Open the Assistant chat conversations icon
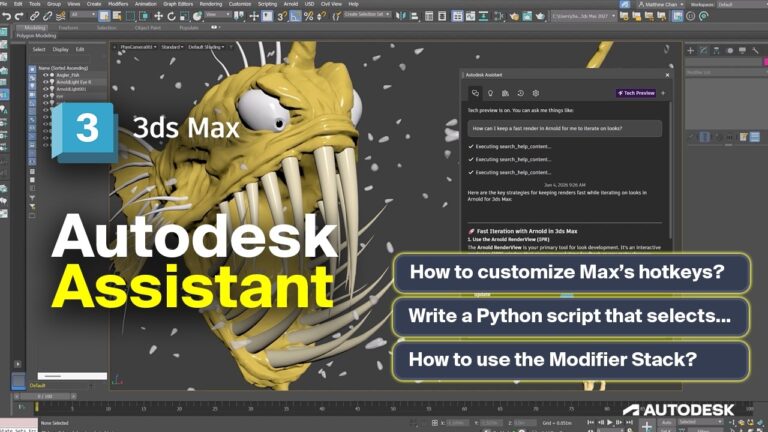This screenshot has height=432, width=768. (475, 93)
